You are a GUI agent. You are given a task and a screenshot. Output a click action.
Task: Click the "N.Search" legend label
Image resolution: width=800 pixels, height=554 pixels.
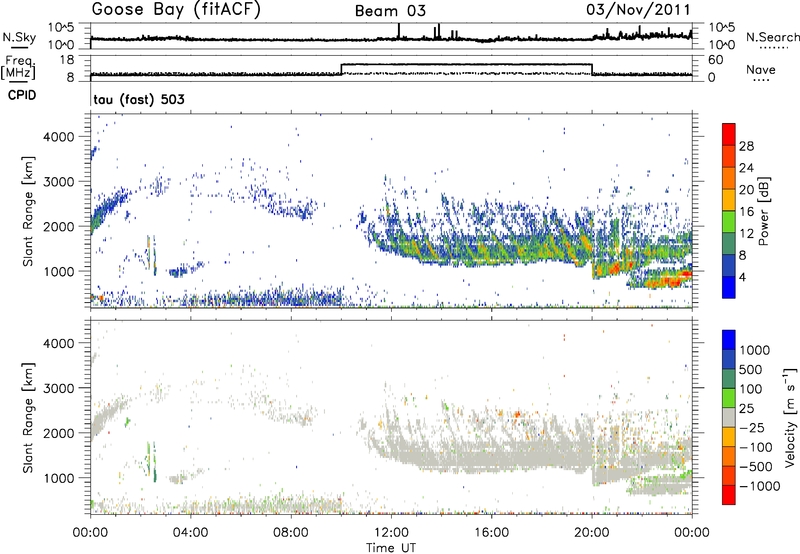[x=772, y=37]
